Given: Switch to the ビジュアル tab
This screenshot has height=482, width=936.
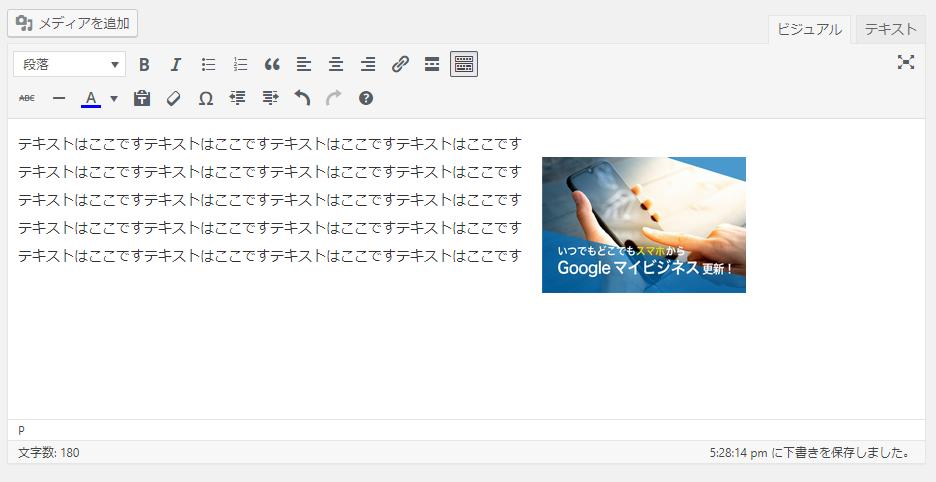Looking at the screenshot, I should [x=809, y=29].
